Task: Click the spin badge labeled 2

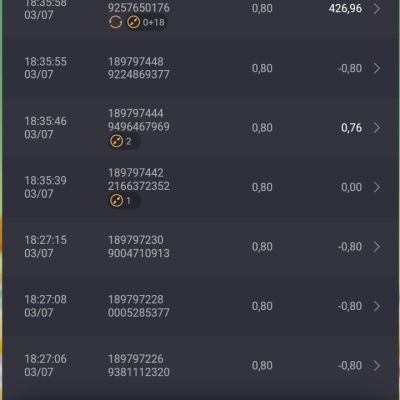Action: tap(124, 141)
